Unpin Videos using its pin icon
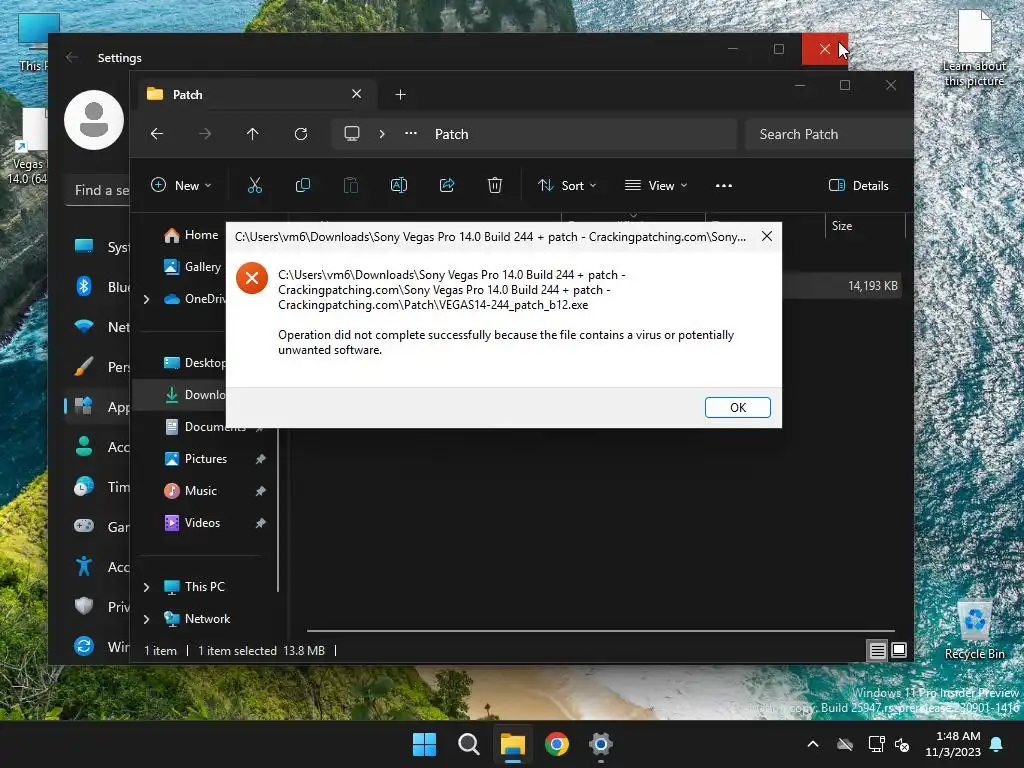1024x768 pixels. coord(261,523)
